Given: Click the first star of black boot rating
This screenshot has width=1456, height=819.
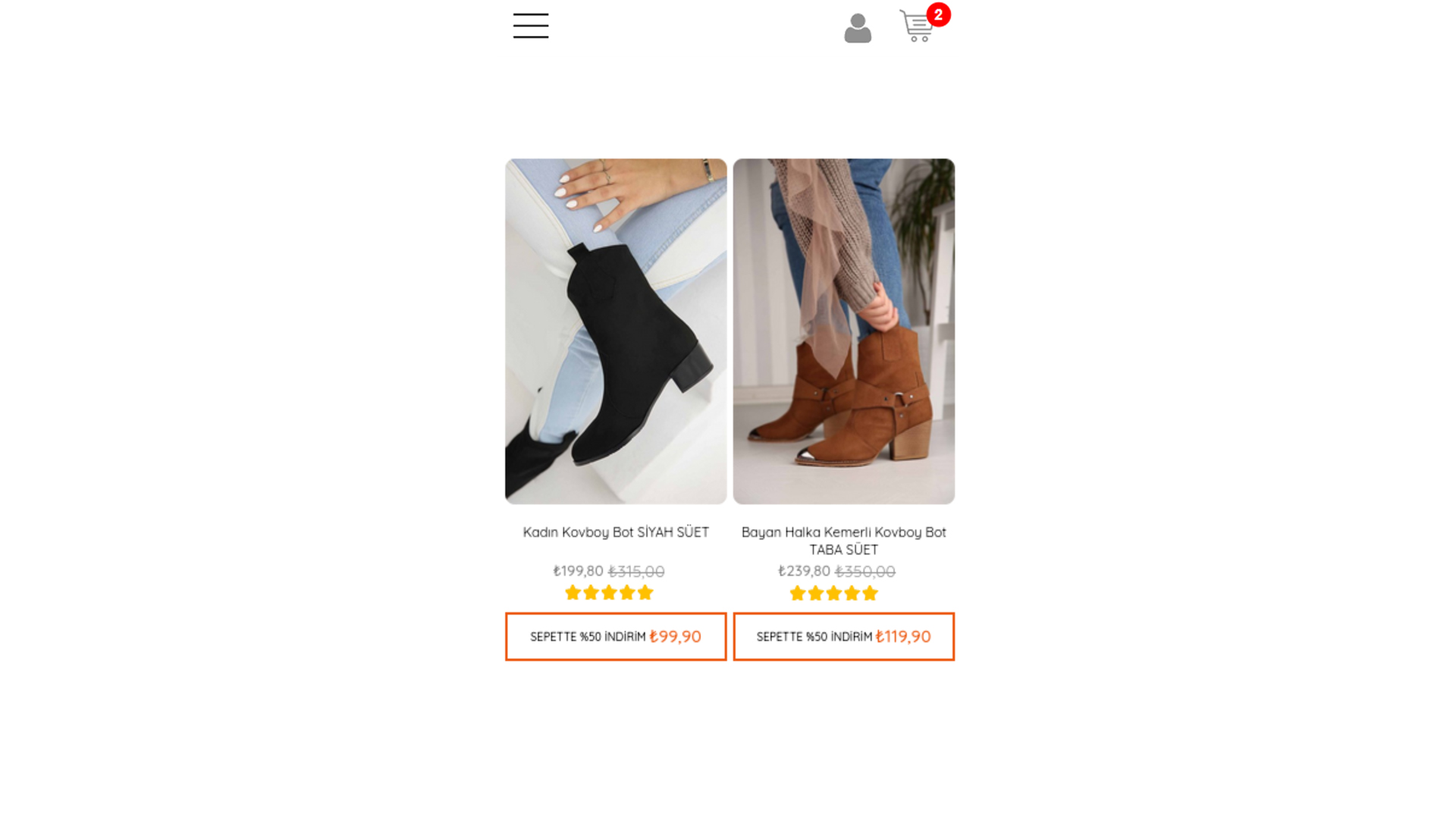Looking at the screenshot, I should click(573, 593).
